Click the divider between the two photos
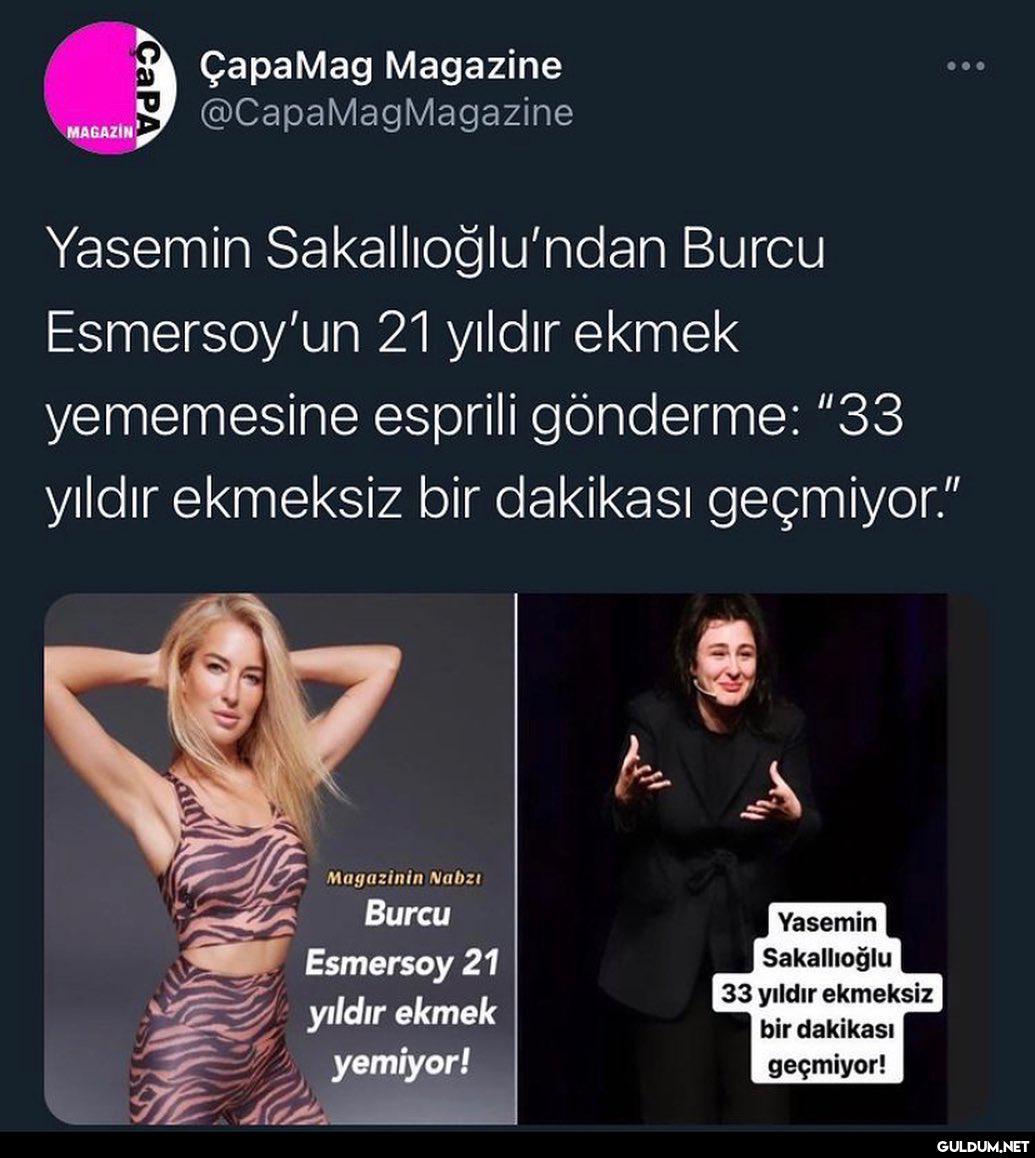The width and height of the screenshot is (1035, 1158). tap(516, 858)
